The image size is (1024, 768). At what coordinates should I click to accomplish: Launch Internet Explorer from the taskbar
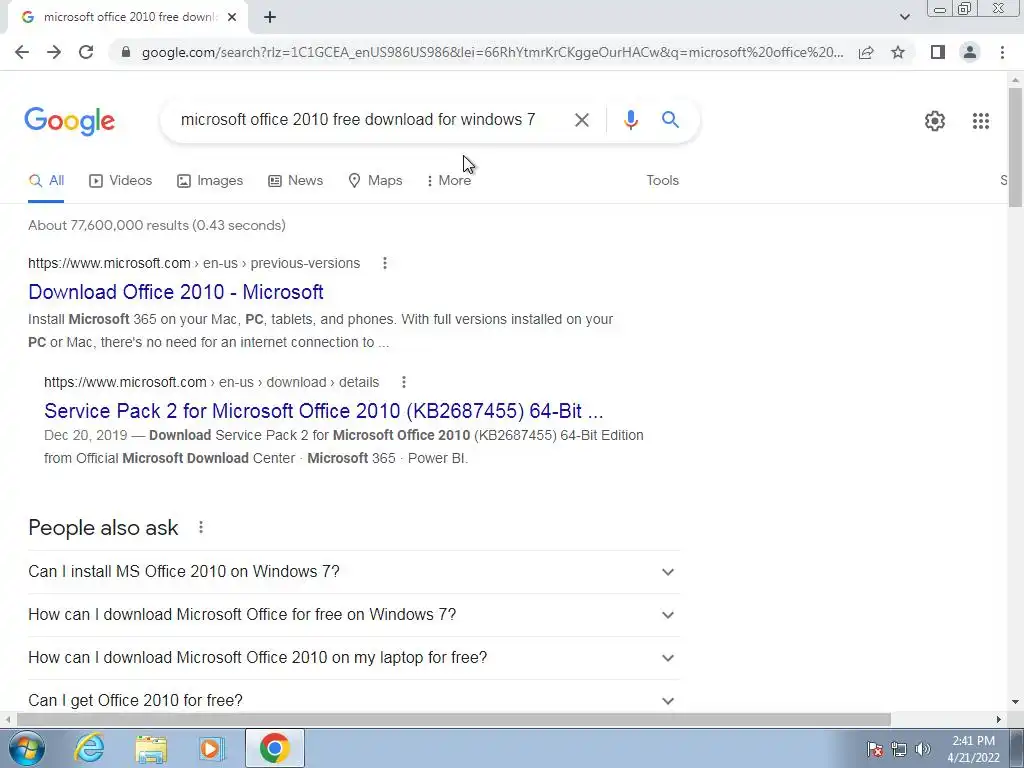click(x=89, y=748)
